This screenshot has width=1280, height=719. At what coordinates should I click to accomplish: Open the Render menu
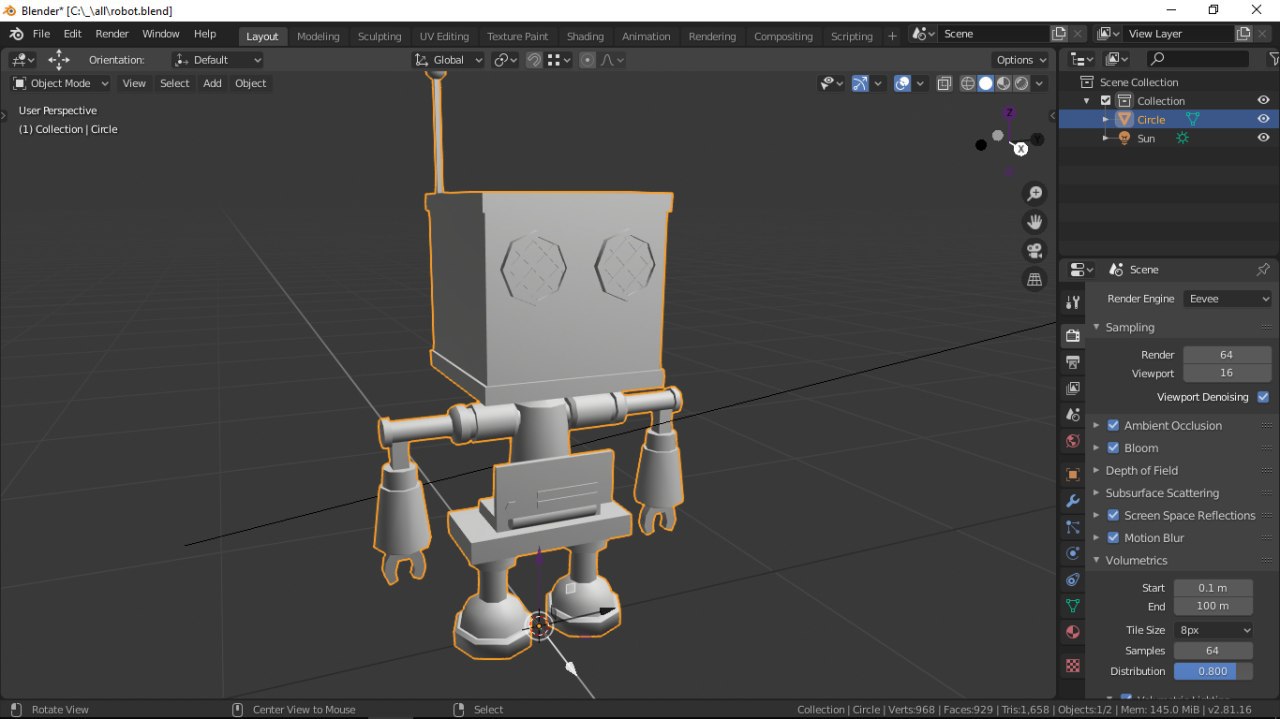coord(112,34)
